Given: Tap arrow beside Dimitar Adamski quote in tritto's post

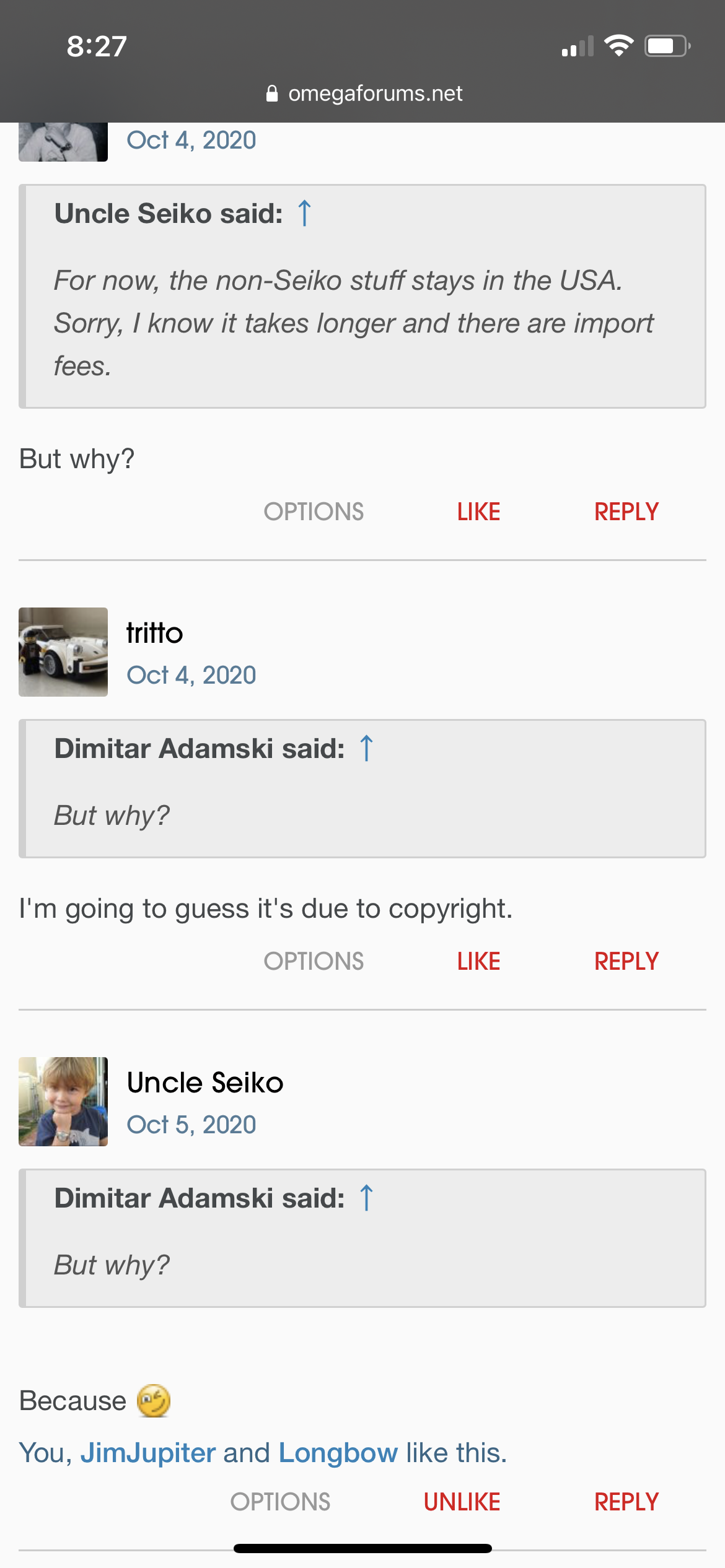Looking at the screenshot, I should pos(366,749).
